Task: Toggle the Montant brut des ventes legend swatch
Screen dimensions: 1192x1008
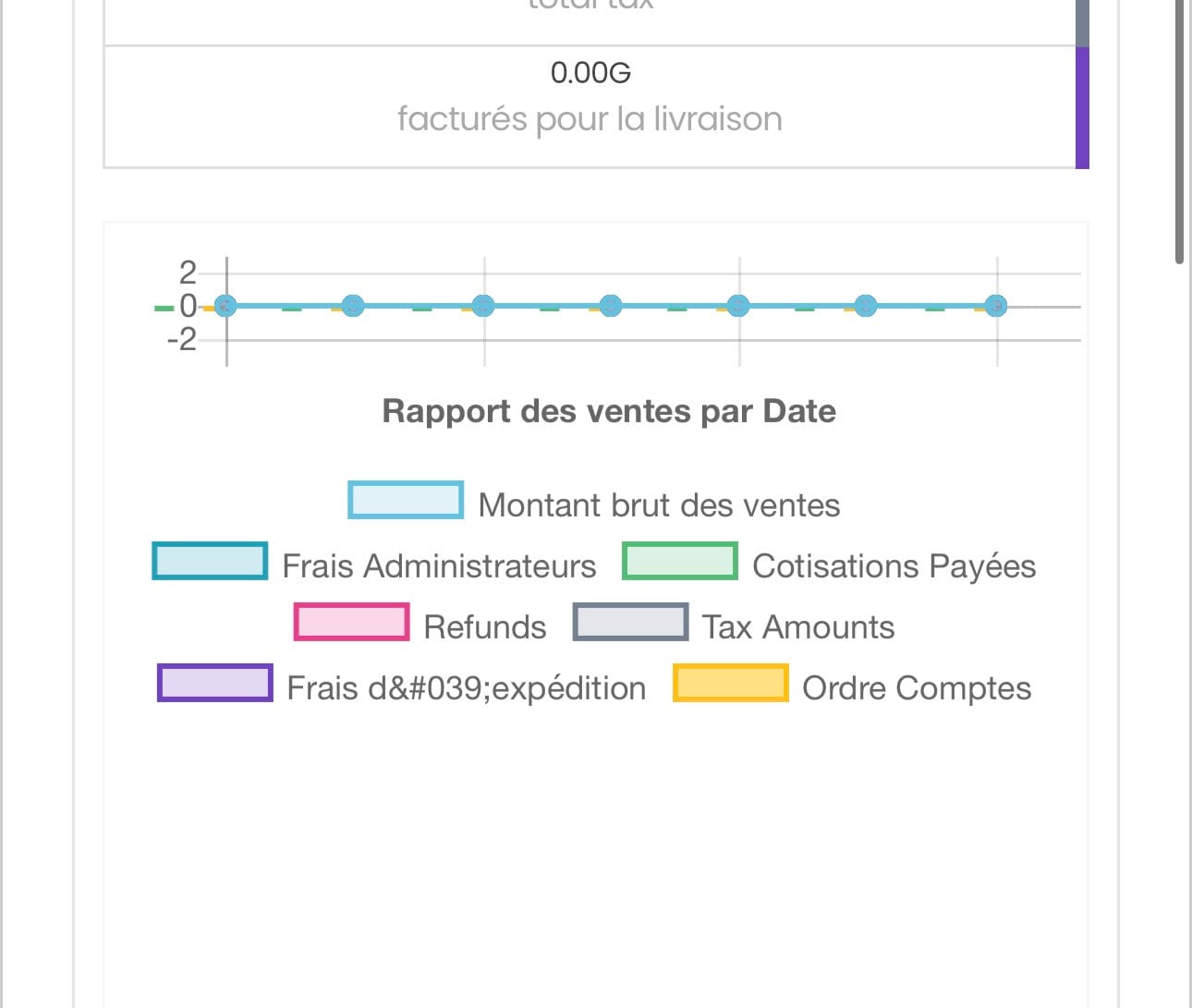Action: tap(406, 500)
